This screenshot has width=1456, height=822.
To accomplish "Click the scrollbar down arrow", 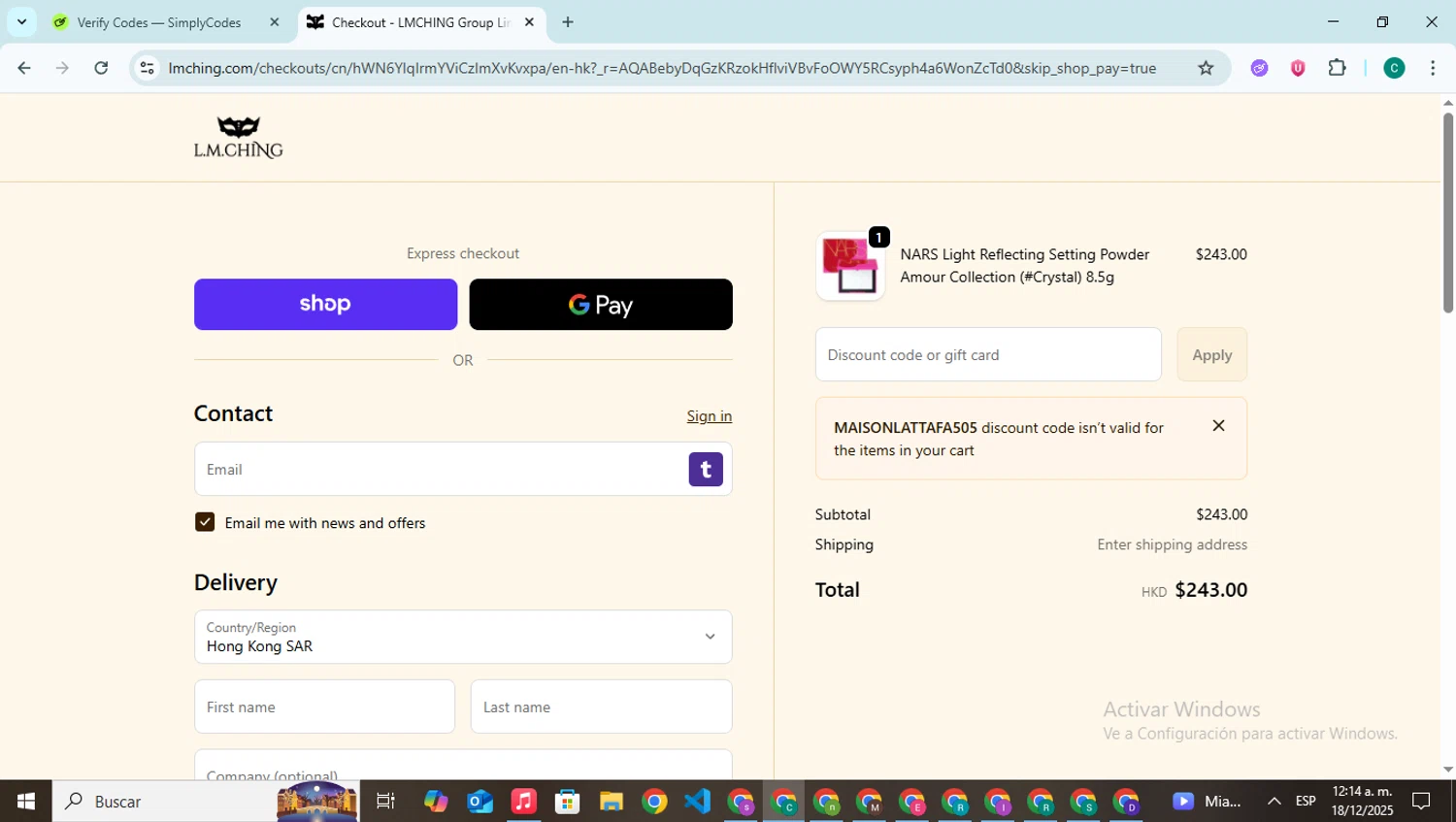I will coord(1447,770).
